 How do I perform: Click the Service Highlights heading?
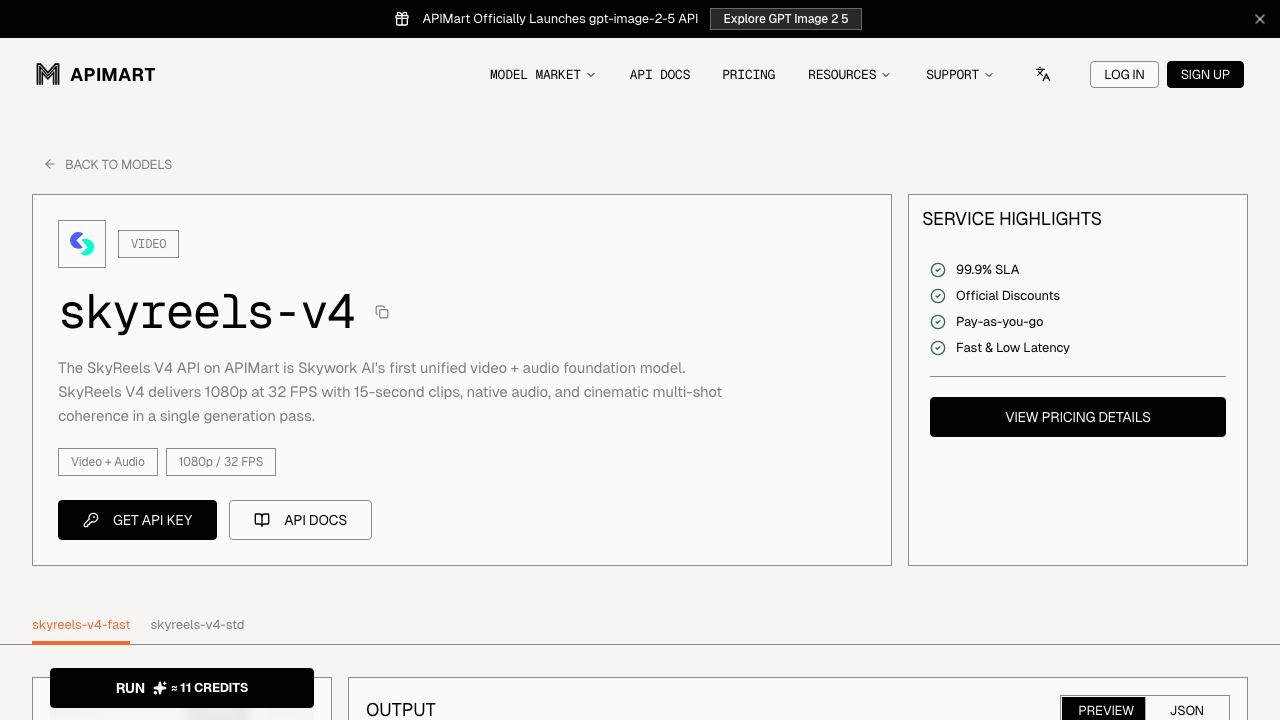[x=1012, y=219]
